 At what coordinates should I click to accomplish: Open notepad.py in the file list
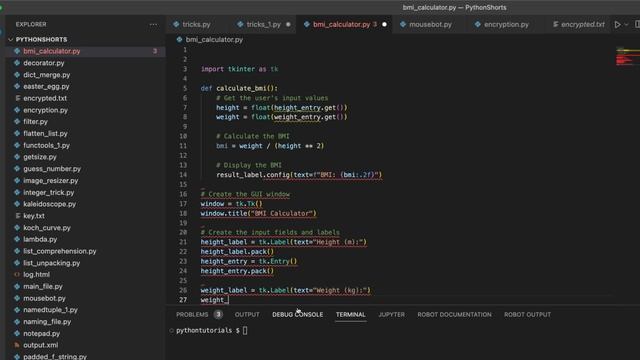[42, 333]
